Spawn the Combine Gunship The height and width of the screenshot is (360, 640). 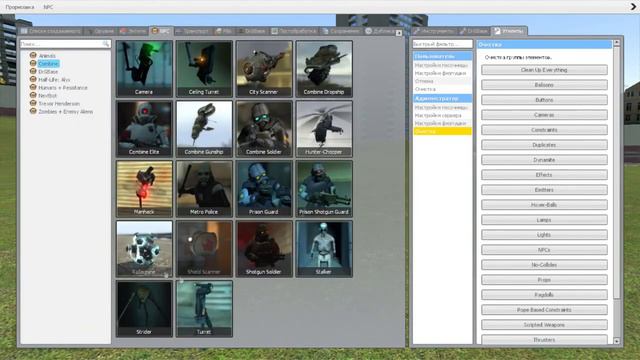pyautogui.click(x=204, y=129)
